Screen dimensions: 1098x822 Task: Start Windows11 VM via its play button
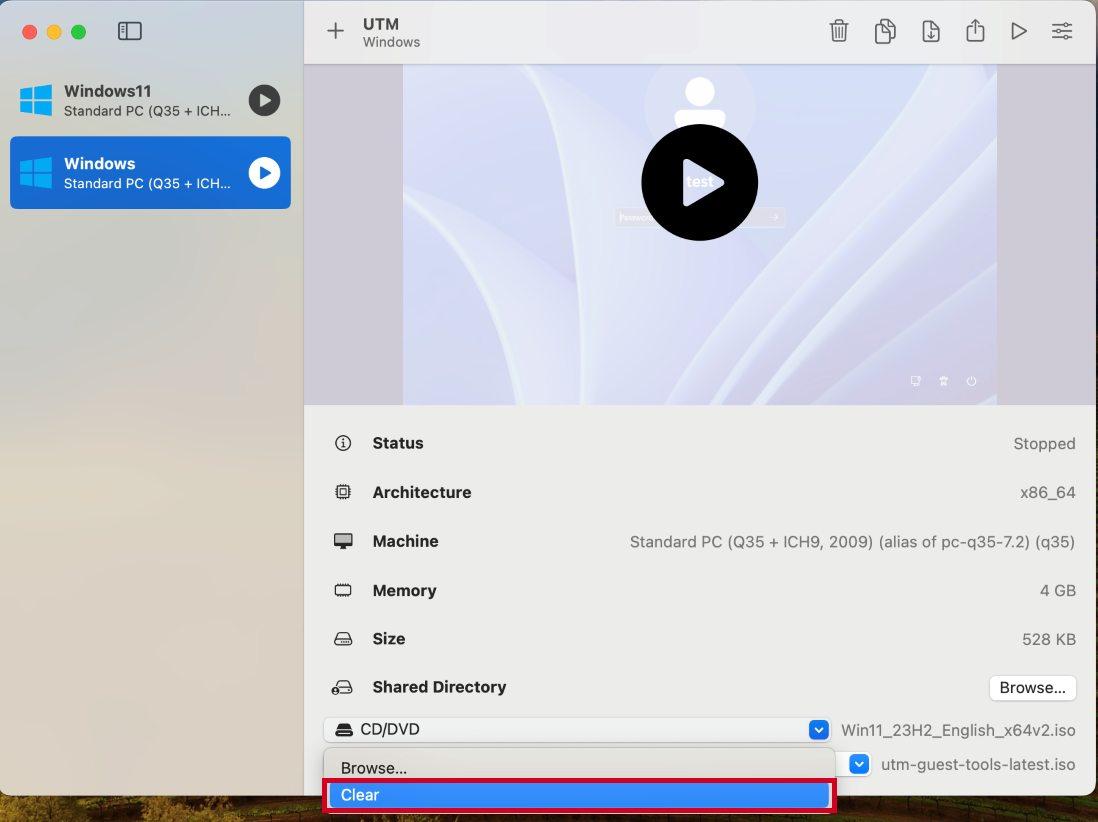tap(264, 101)
